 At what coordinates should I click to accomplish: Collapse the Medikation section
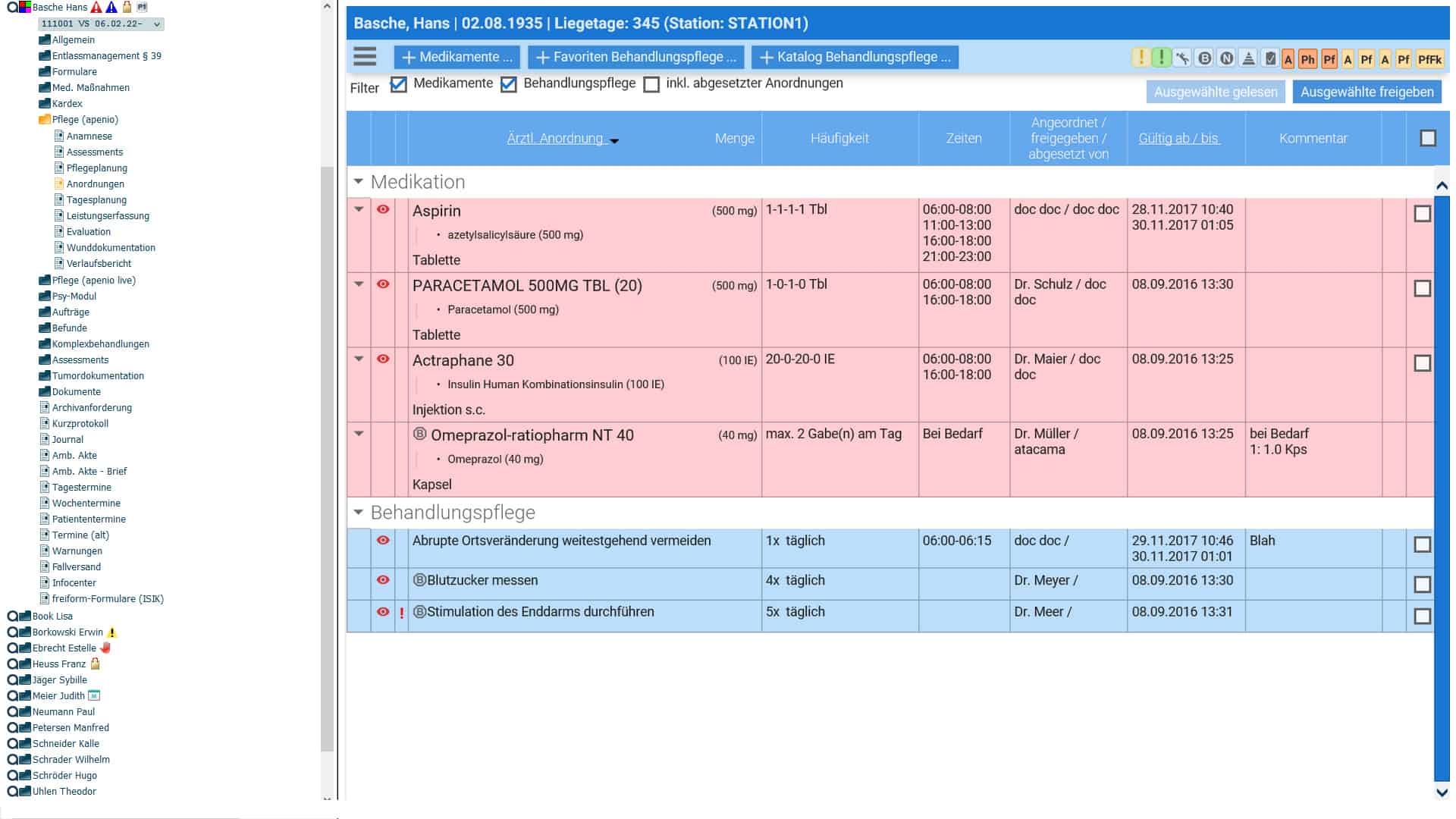[359, 182]
